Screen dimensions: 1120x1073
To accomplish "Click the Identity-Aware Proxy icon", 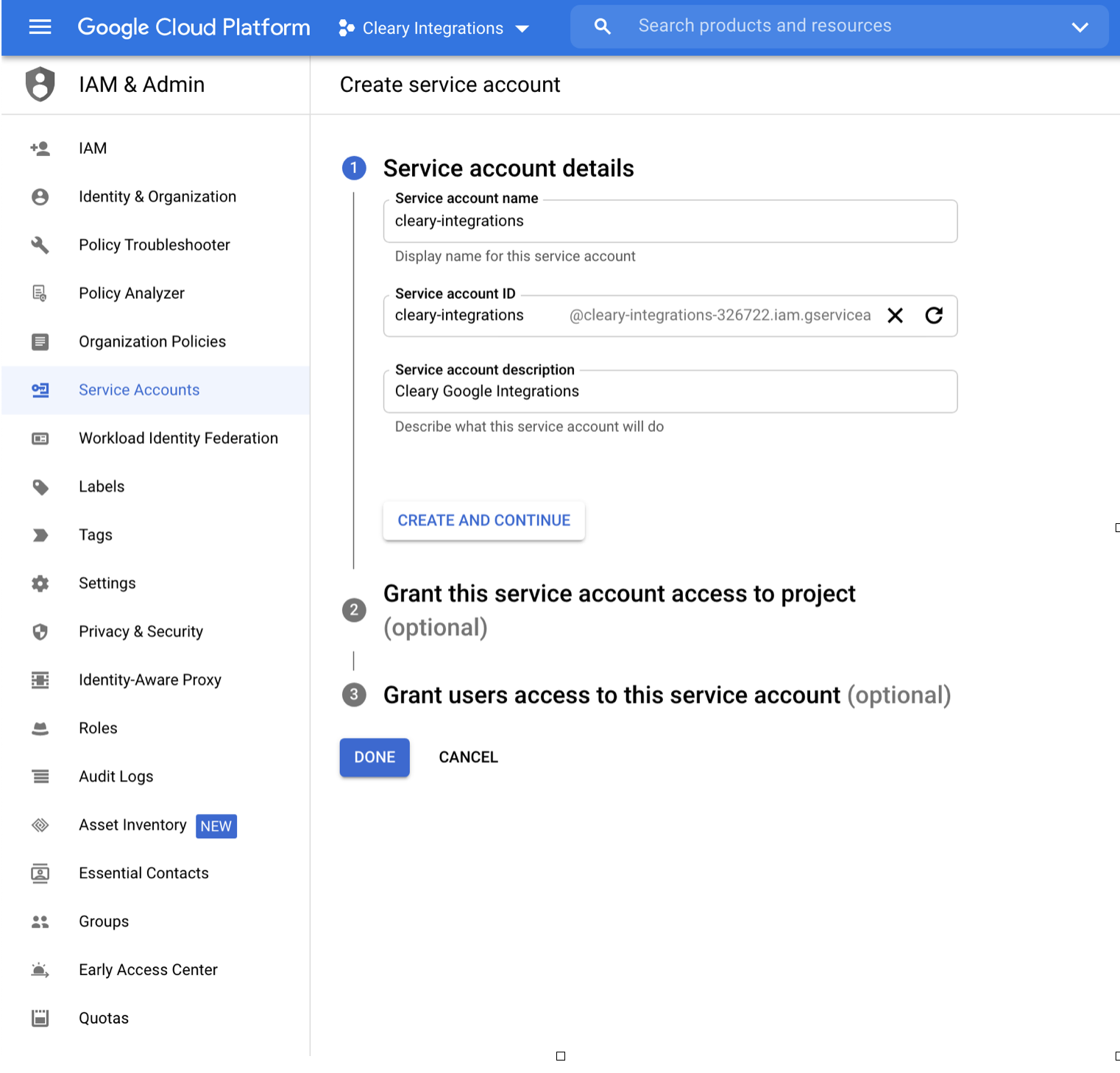I will point(40,680).
